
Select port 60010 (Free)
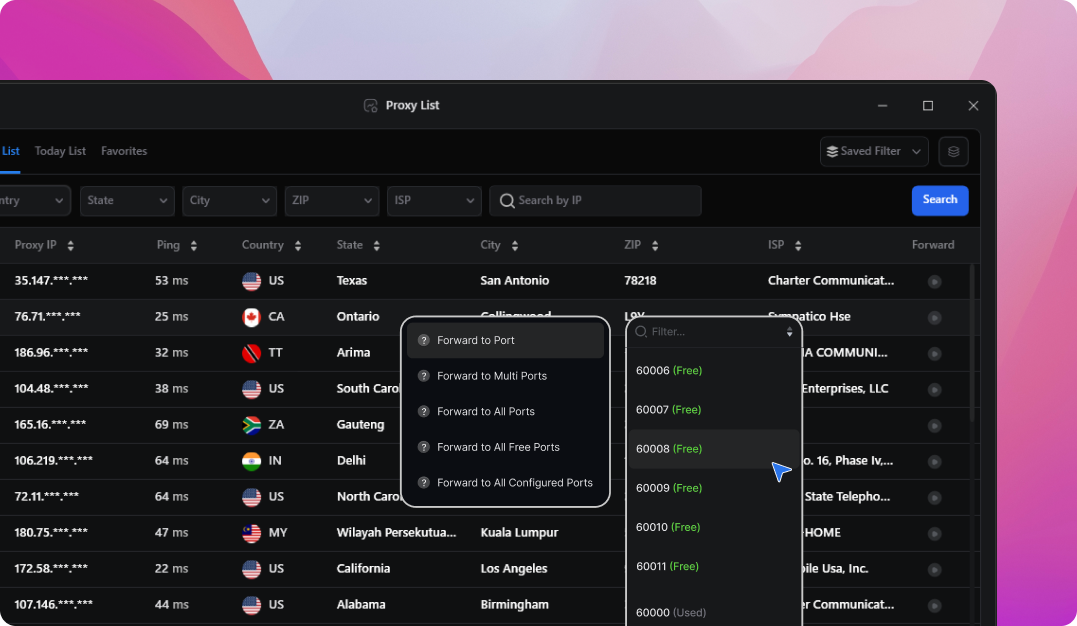(714, 527)
